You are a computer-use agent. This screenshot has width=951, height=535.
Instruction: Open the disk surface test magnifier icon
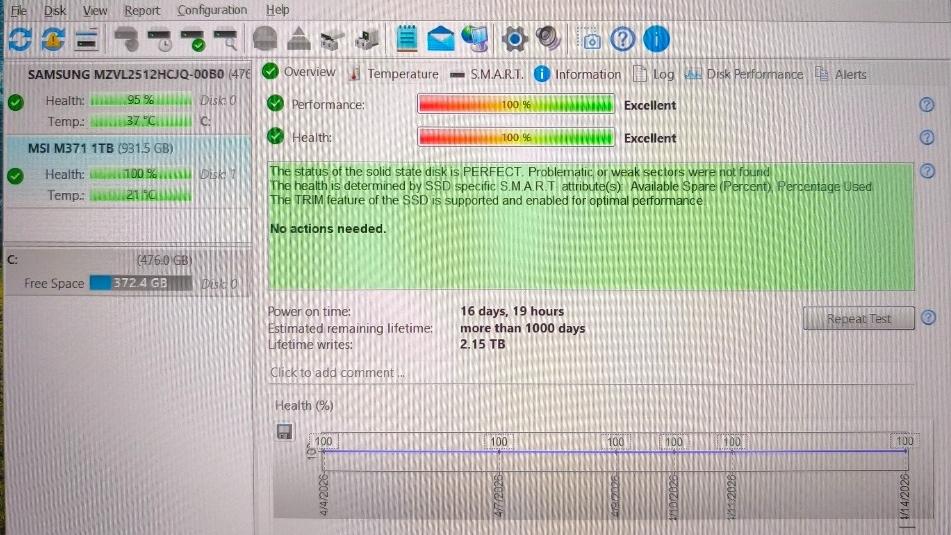coord(226,39)
